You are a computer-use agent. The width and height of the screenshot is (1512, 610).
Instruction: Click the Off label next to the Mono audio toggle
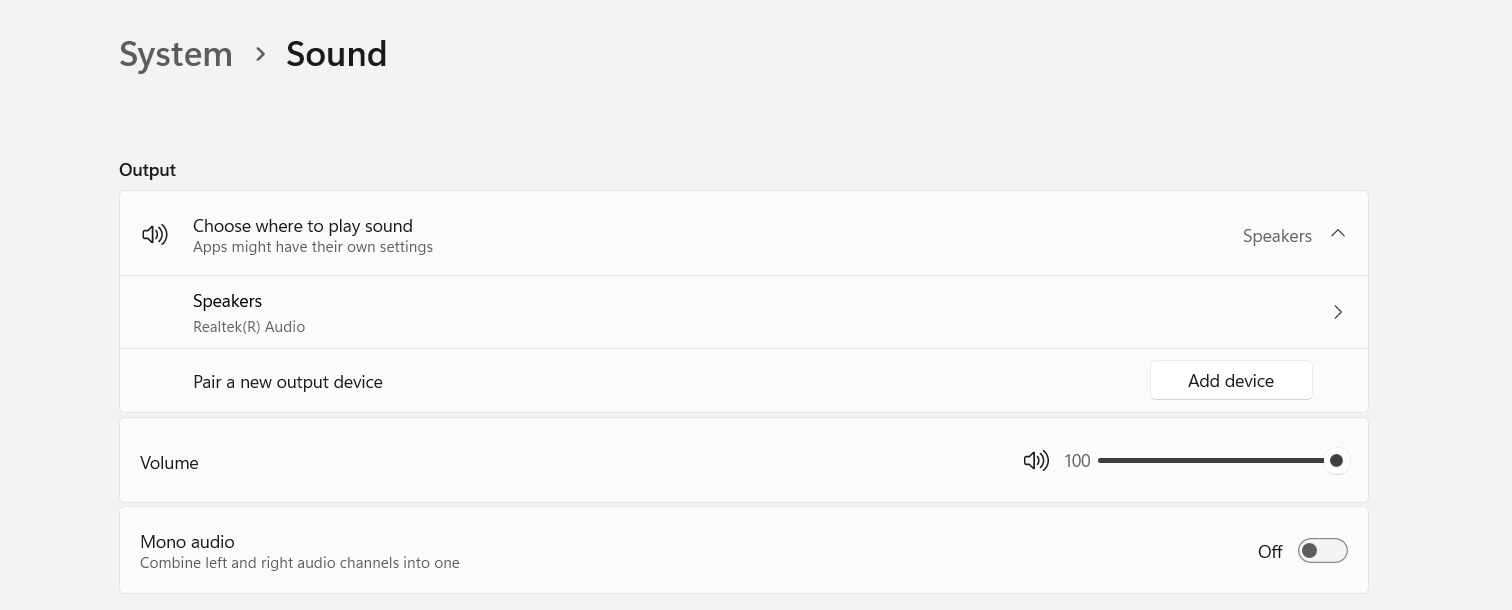(1270, 552)
